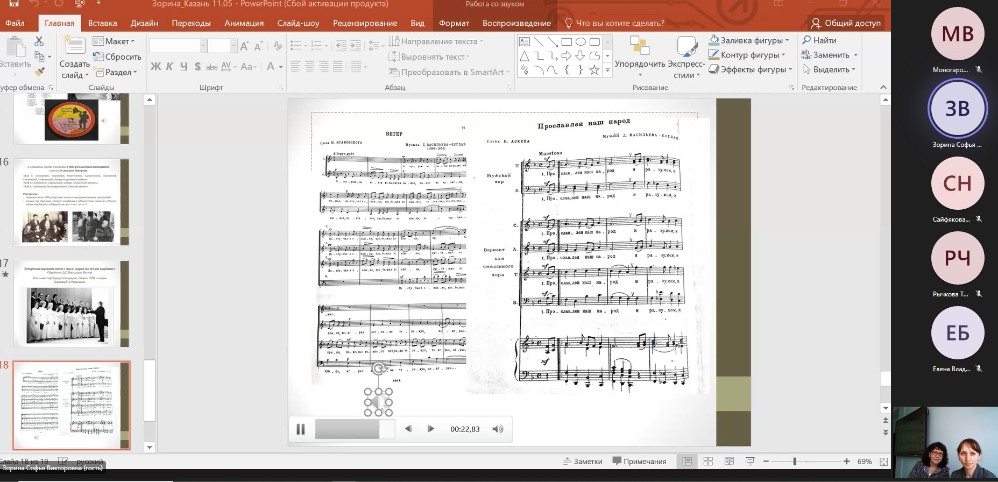The width and height of the screenshot is (998, 482).
Task: Select the star shape in shapes gallery
Action: point(594,71)
